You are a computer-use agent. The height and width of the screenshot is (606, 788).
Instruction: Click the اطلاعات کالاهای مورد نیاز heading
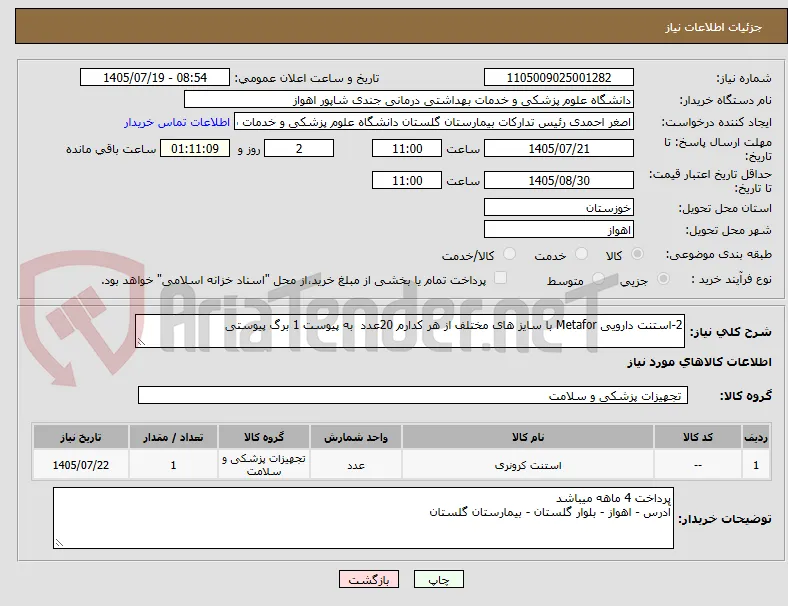tap(699, 362)
